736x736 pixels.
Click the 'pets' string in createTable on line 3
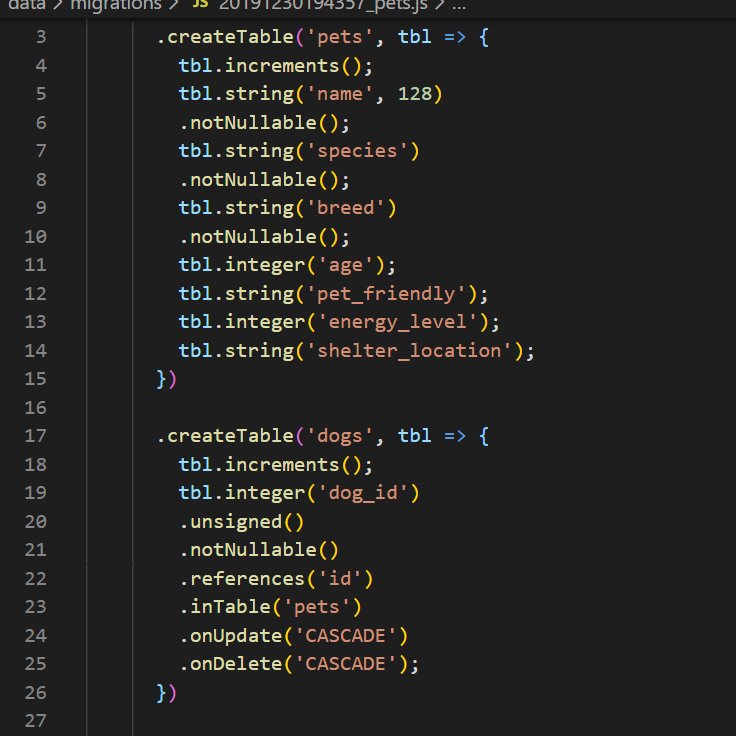[340, 37]
